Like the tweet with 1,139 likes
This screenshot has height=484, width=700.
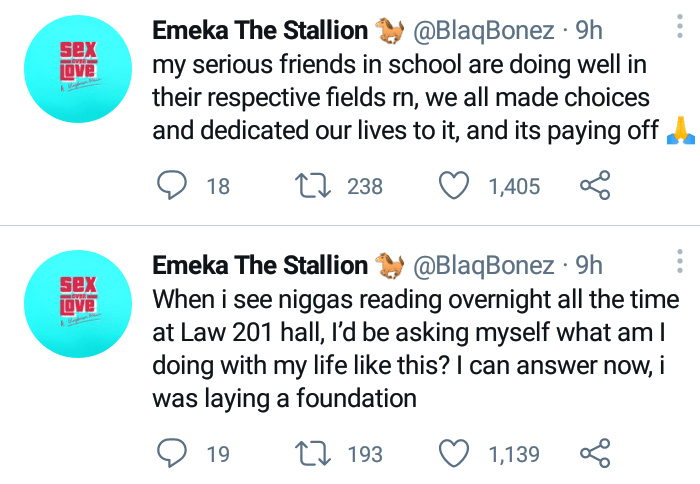tap(454, 453)
